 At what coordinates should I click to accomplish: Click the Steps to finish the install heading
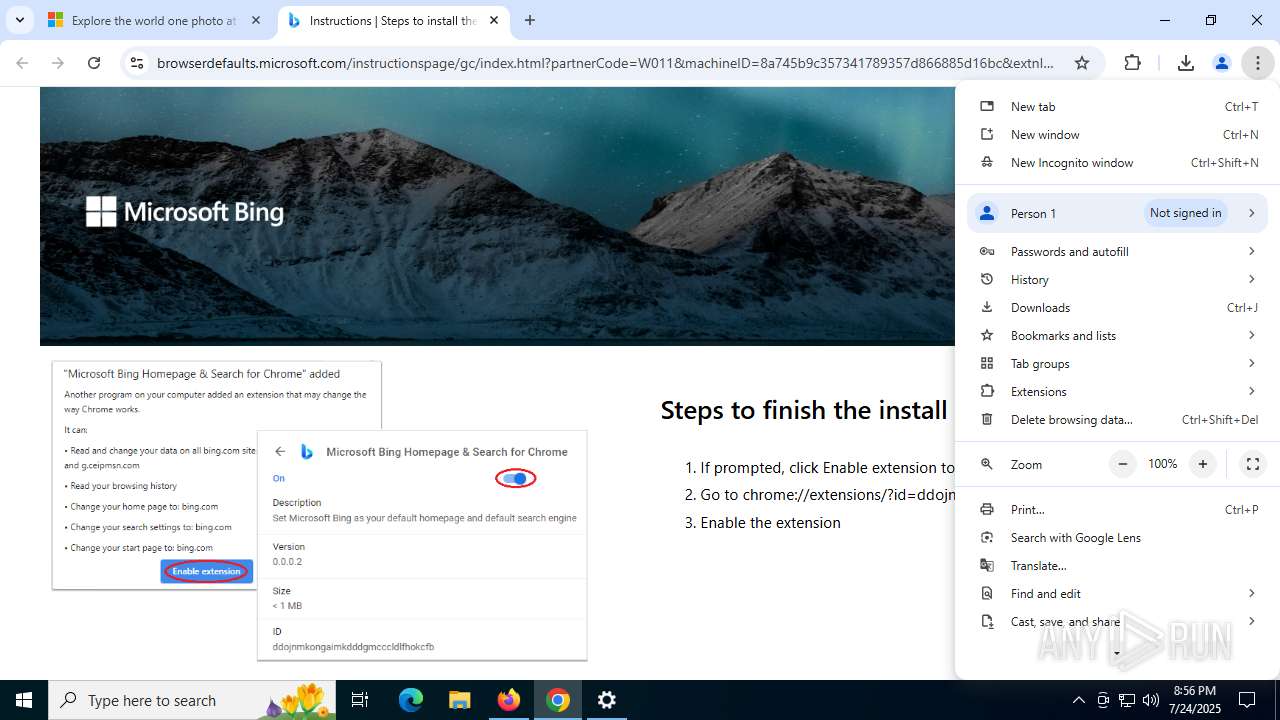click(804, 410)
